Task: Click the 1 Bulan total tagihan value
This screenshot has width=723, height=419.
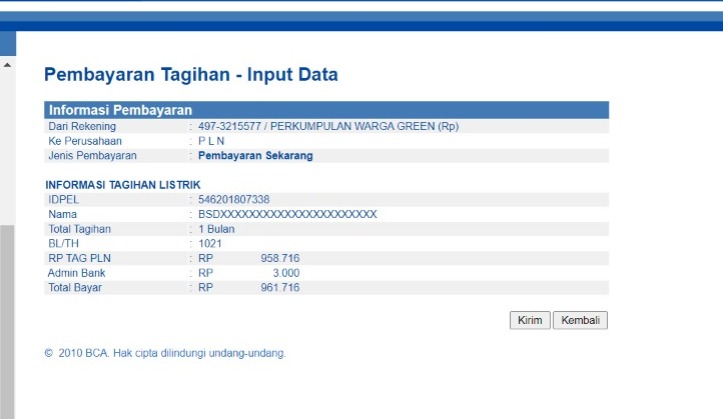Action: tap(215, 229)
